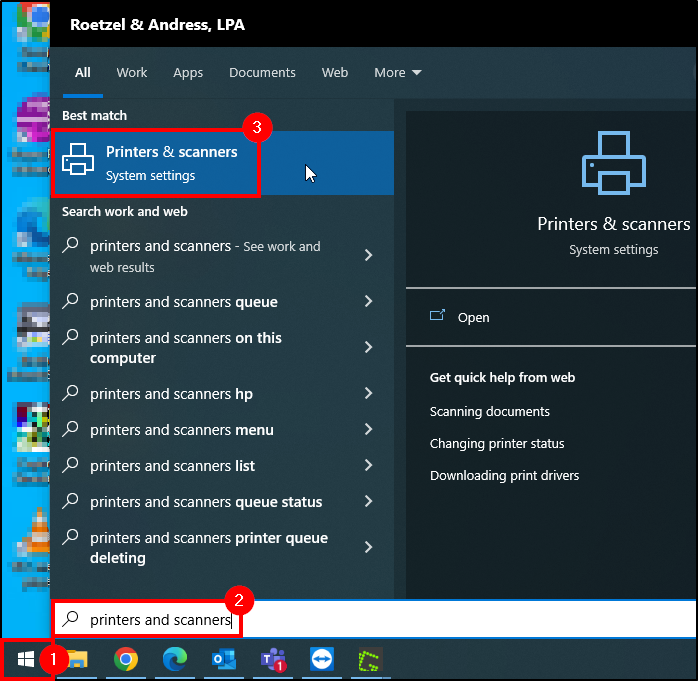Switch to the Apps search tab
The width and height of the screenshot is (698, 681).
click(x=188, y=73)
